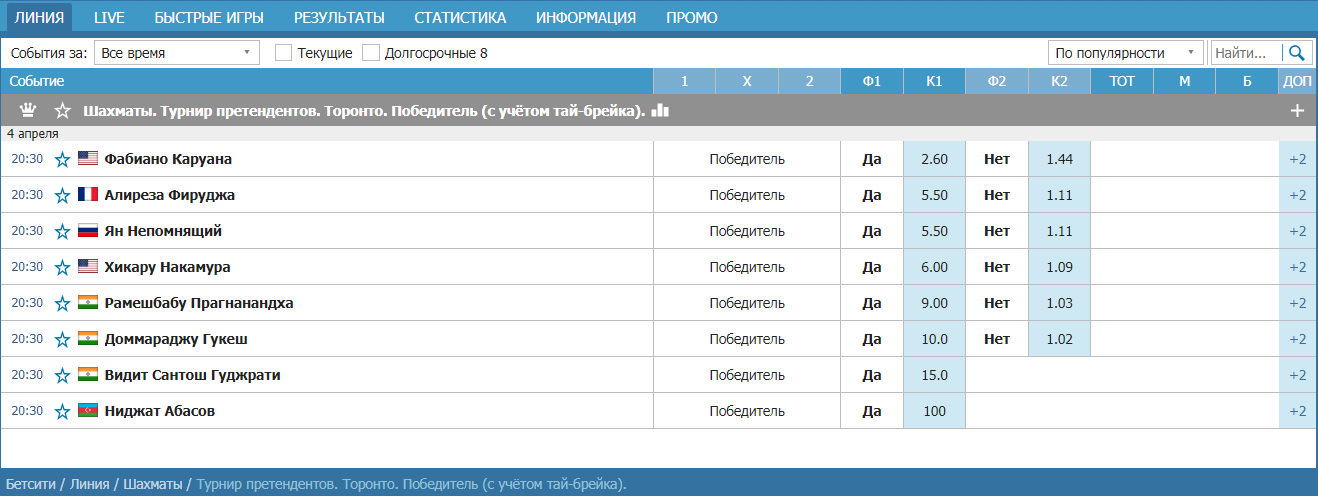Select odds 100 for Ниджат Абасов

pos(934,411)
